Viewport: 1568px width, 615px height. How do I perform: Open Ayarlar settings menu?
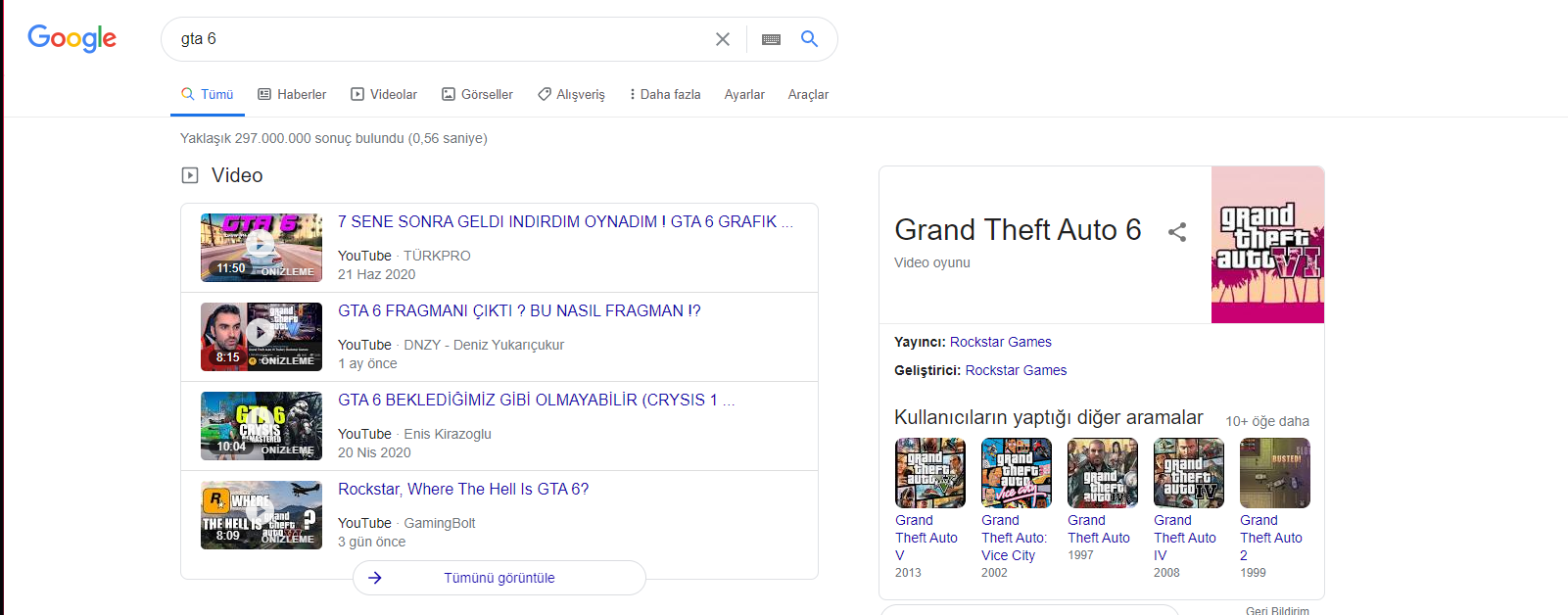point(744,94)
